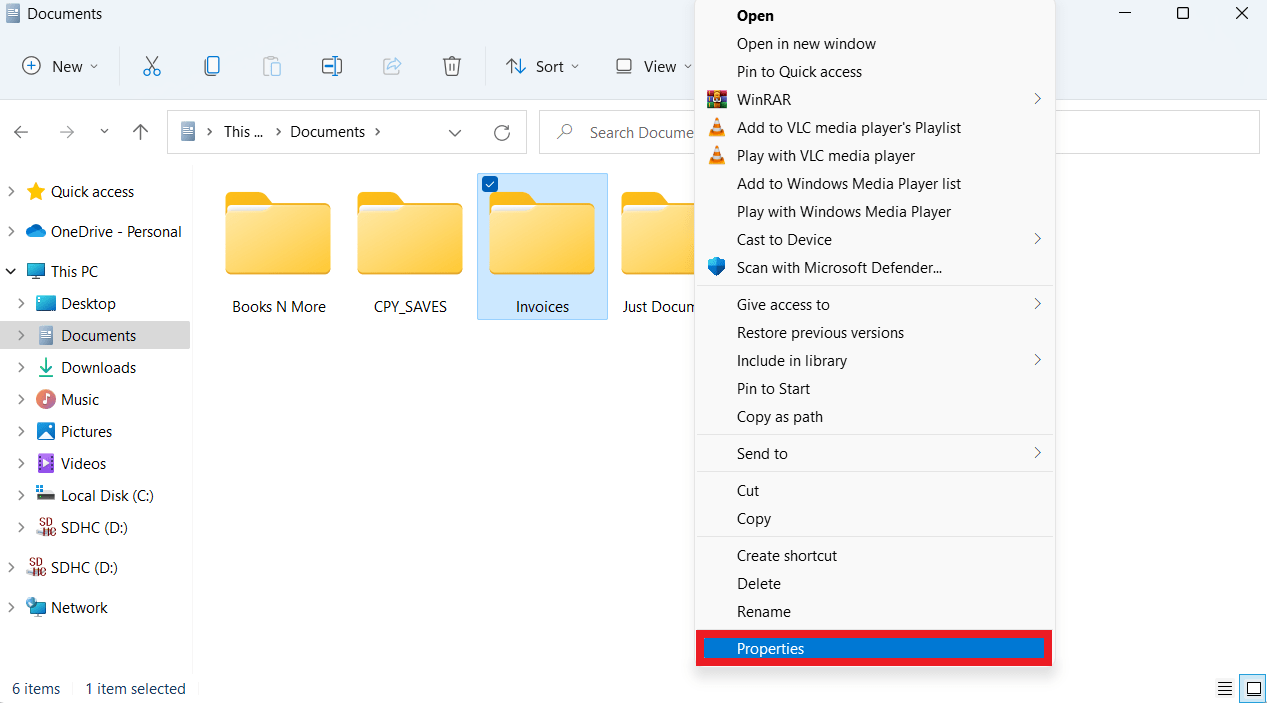Refresh the current folder view

coord(502,132)
